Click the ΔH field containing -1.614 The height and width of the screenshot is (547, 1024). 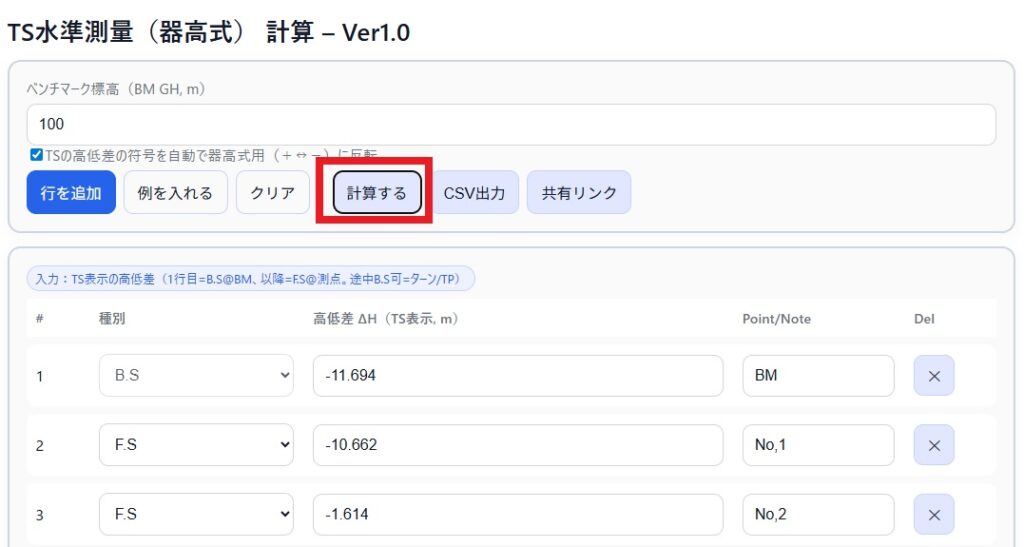517,514
